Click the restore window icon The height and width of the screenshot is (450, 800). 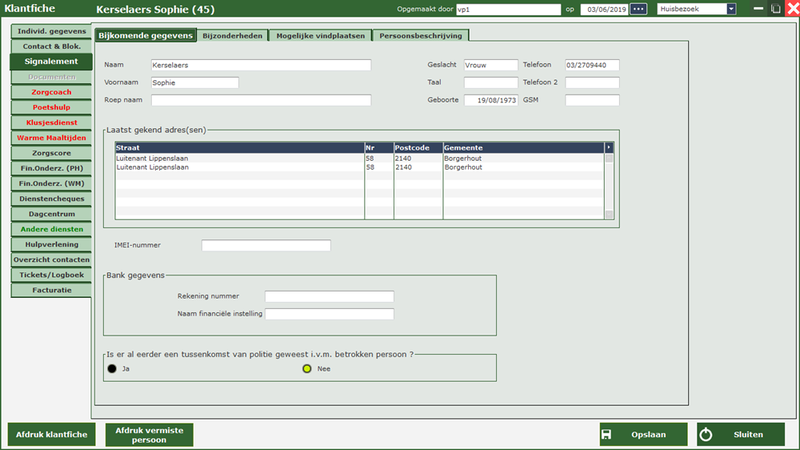(776, 9)
